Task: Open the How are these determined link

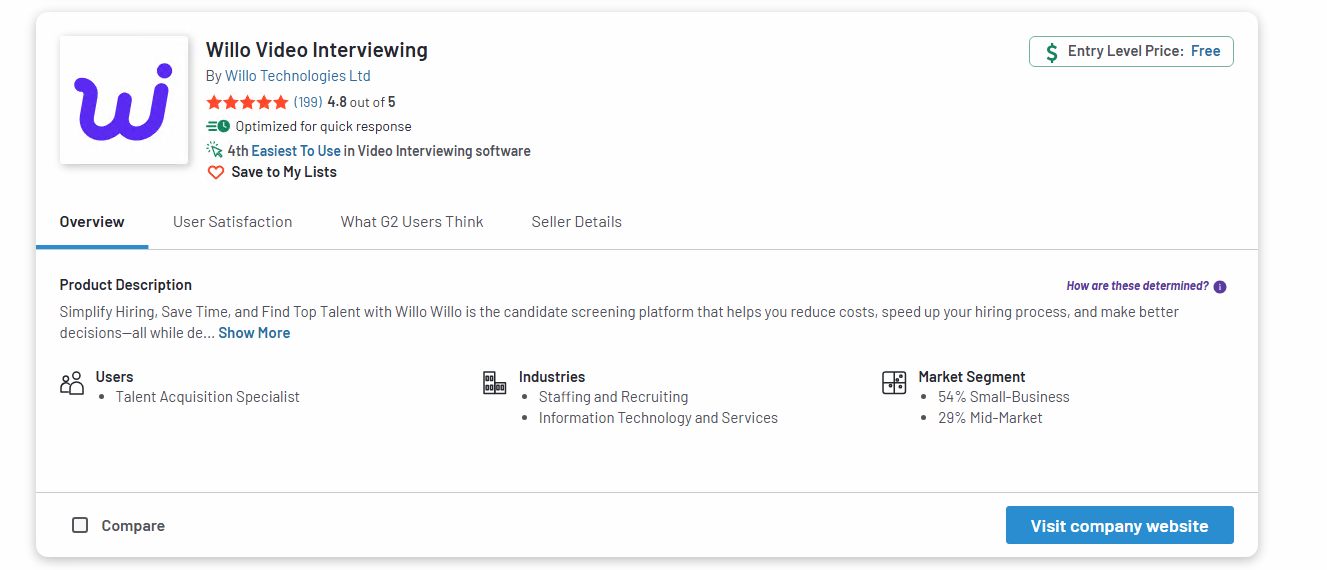Action: click(x=1137, y=286)
